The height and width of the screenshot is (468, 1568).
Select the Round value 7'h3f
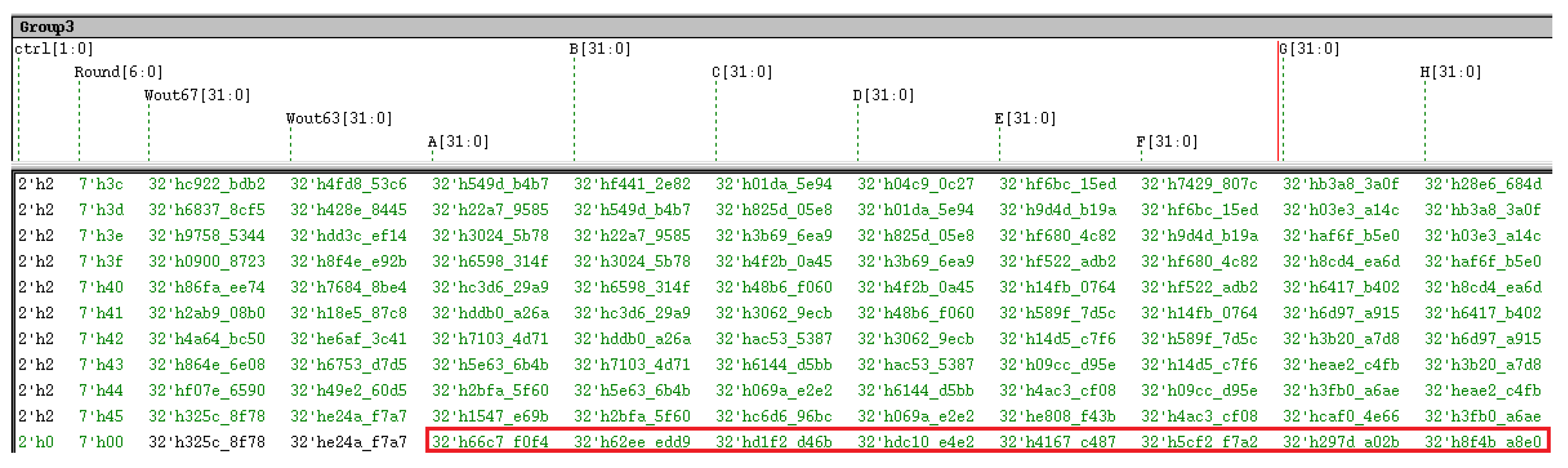tap(101, 261)
